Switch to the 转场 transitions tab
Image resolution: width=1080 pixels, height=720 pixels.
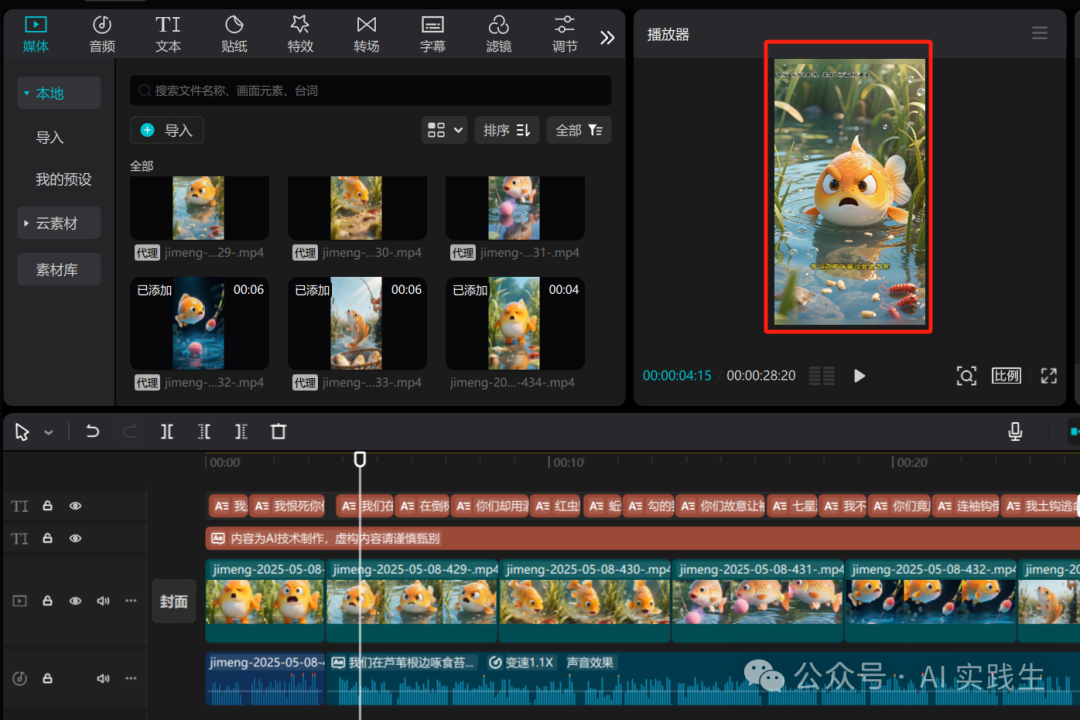point(366,33)
